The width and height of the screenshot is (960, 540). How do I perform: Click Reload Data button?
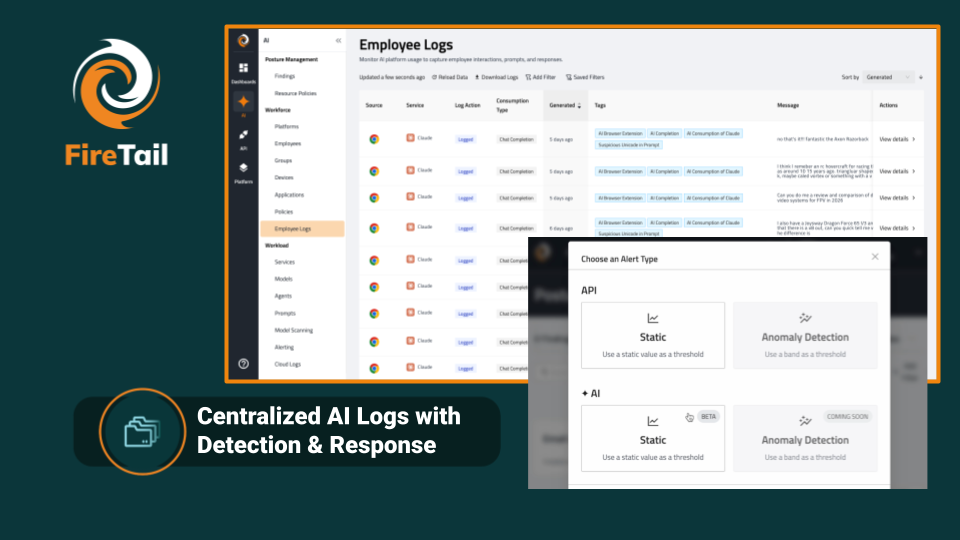tap(450, 77)
